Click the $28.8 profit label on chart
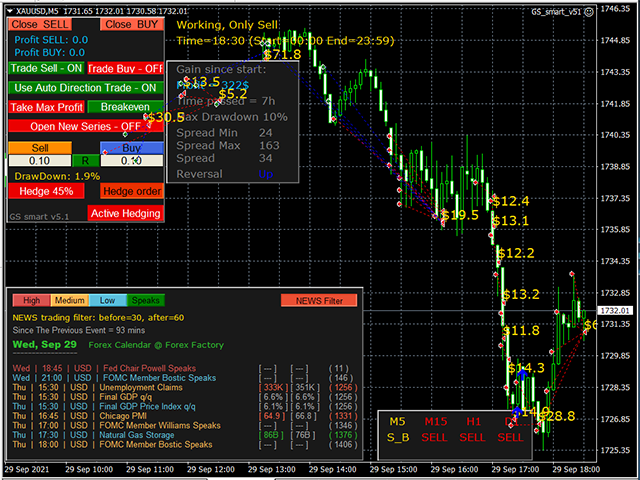This screenshot has height=480, width=640. 556,416
